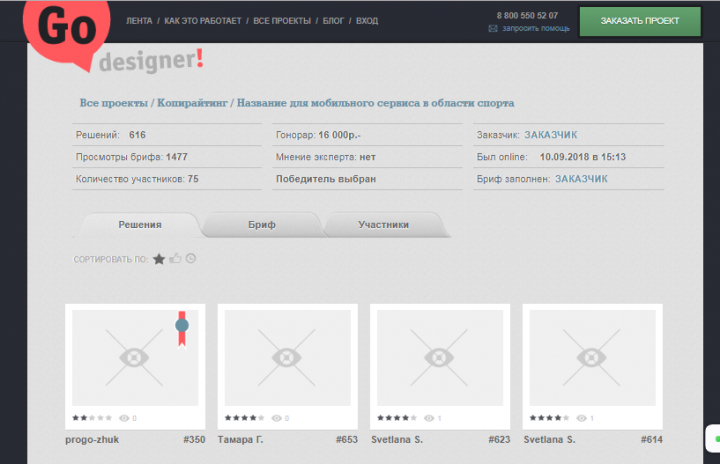Open the БЛОГ menu link

click(333, 21)
